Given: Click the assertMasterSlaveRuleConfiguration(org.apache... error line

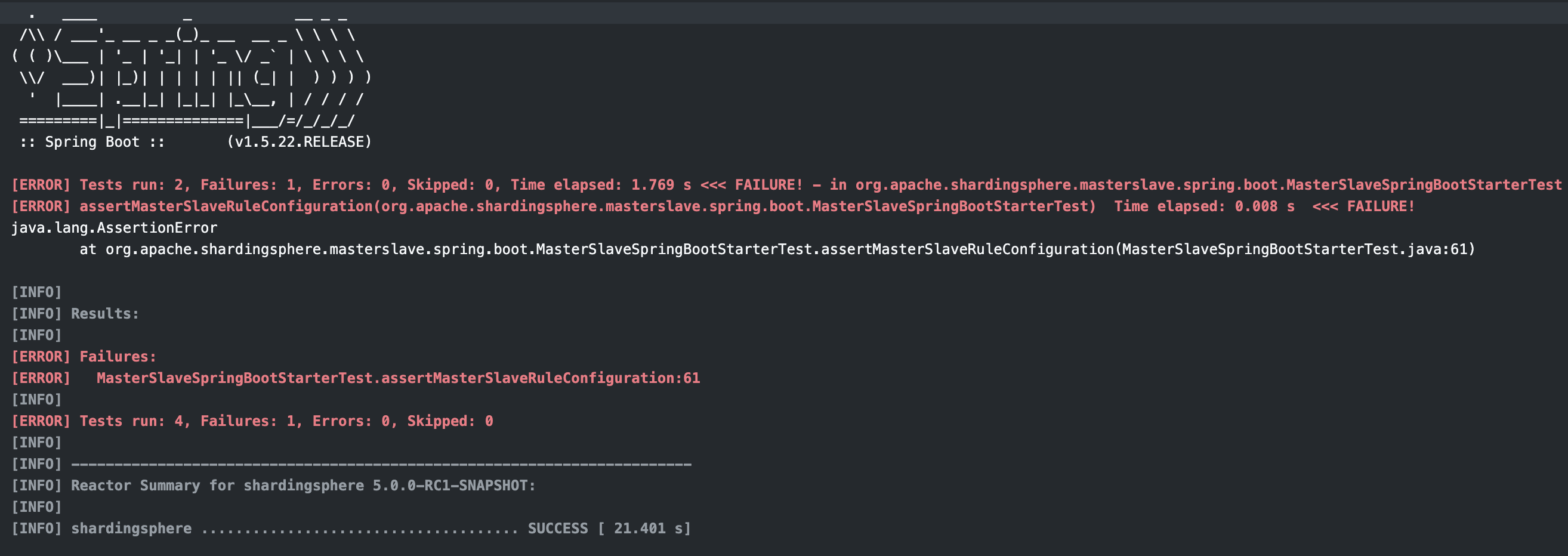Looking at the screenshot, I should tap(713, 206).
